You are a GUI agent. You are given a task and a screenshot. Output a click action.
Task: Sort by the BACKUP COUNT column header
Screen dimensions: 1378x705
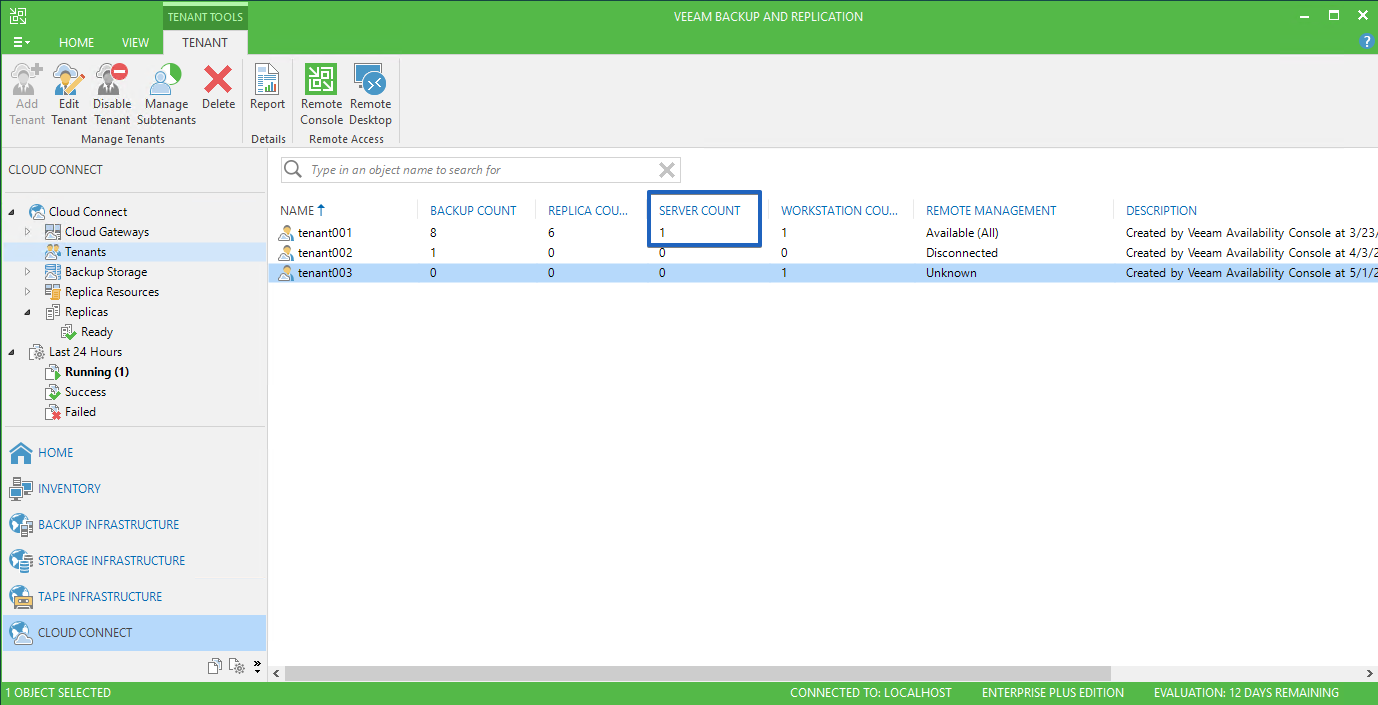473,211
